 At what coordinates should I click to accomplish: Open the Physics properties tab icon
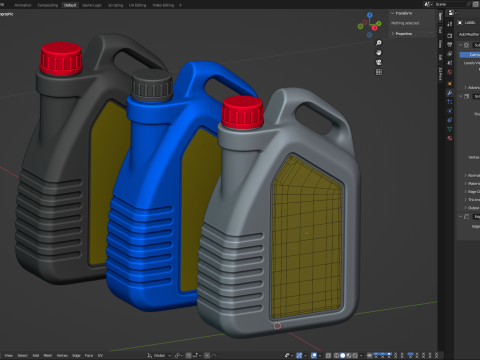pyautogui.click(x=450, y=111)
